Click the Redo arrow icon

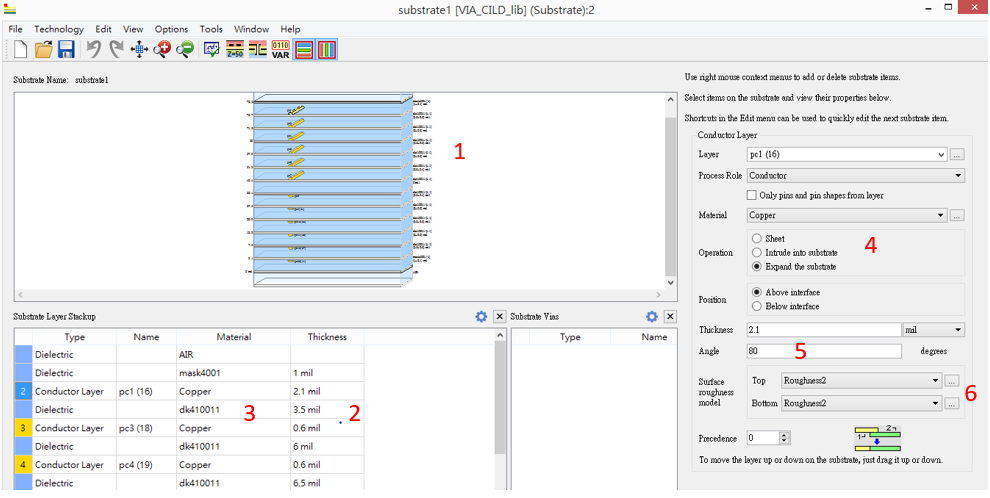coord(116,49)
